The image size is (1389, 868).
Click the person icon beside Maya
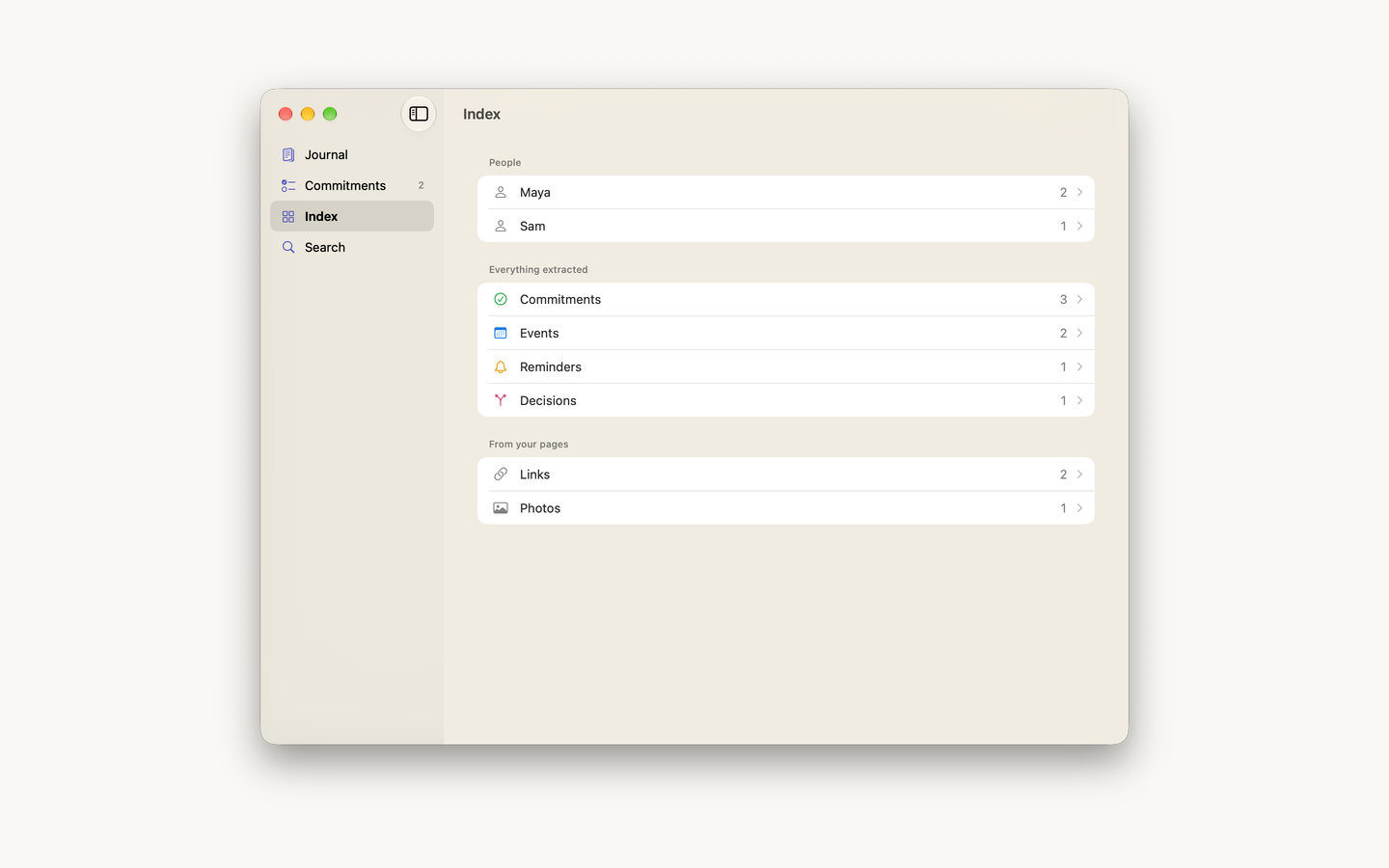tap(501, 192)
